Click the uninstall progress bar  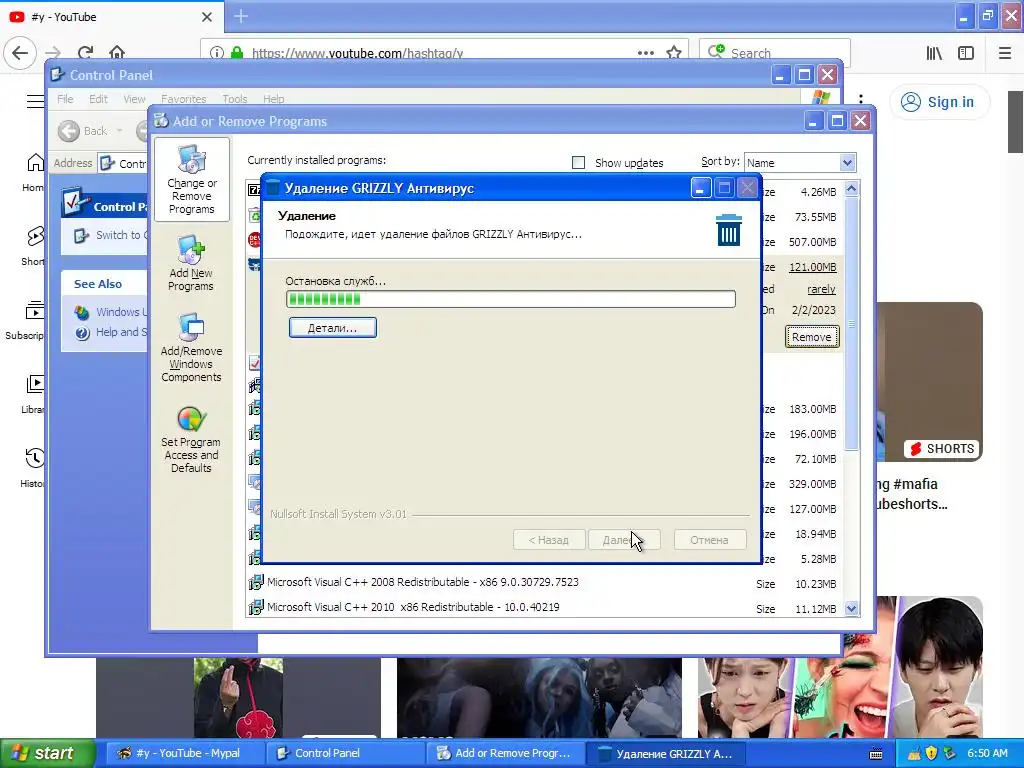pyautogui.click(x=511, y=299)
